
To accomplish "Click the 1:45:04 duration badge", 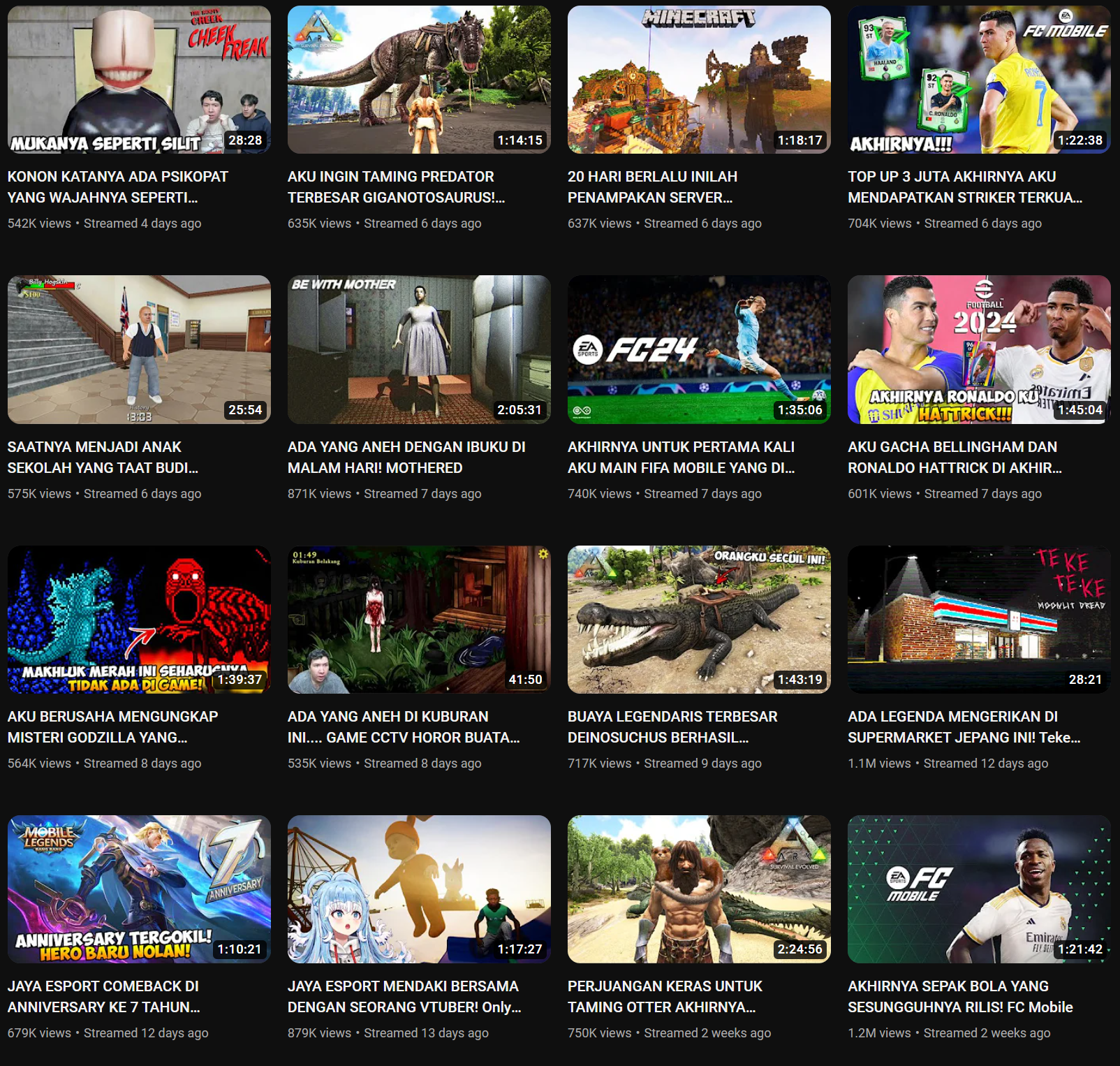I will pos(1080,410).
